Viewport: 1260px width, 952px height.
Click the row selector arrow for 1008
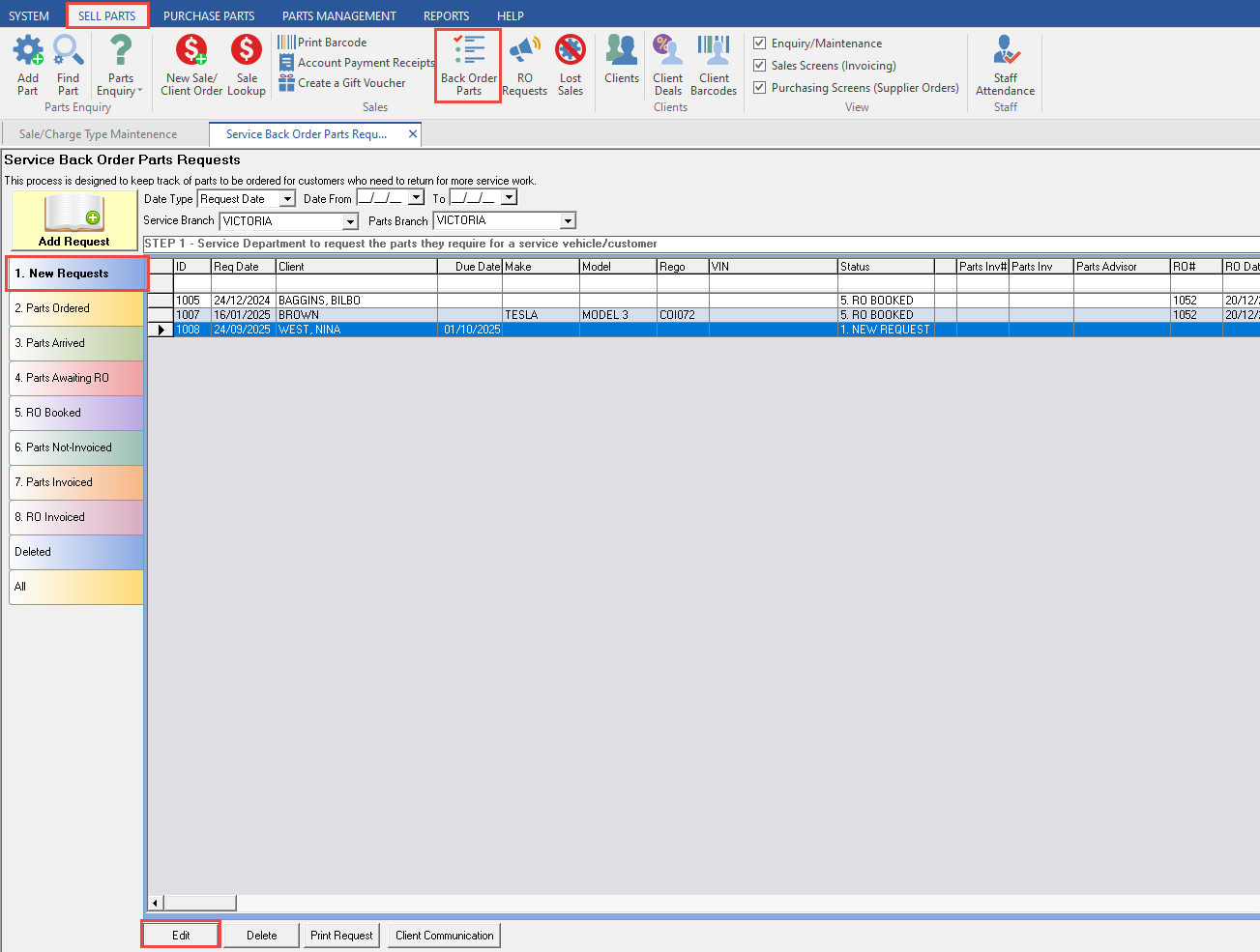(161, 330)
